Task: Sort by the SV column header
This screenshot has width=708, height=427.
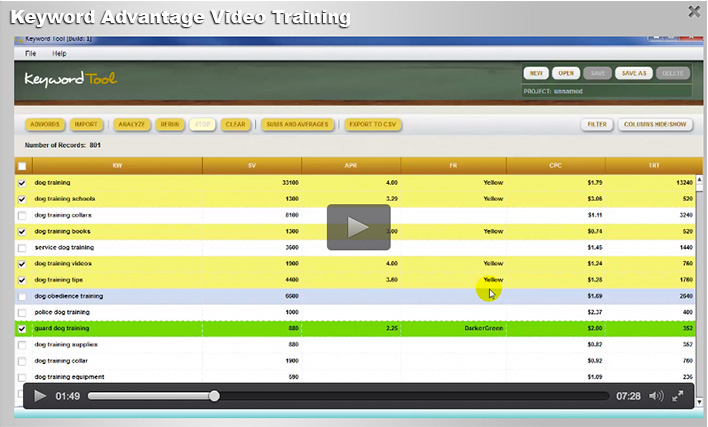Action: 252,166
